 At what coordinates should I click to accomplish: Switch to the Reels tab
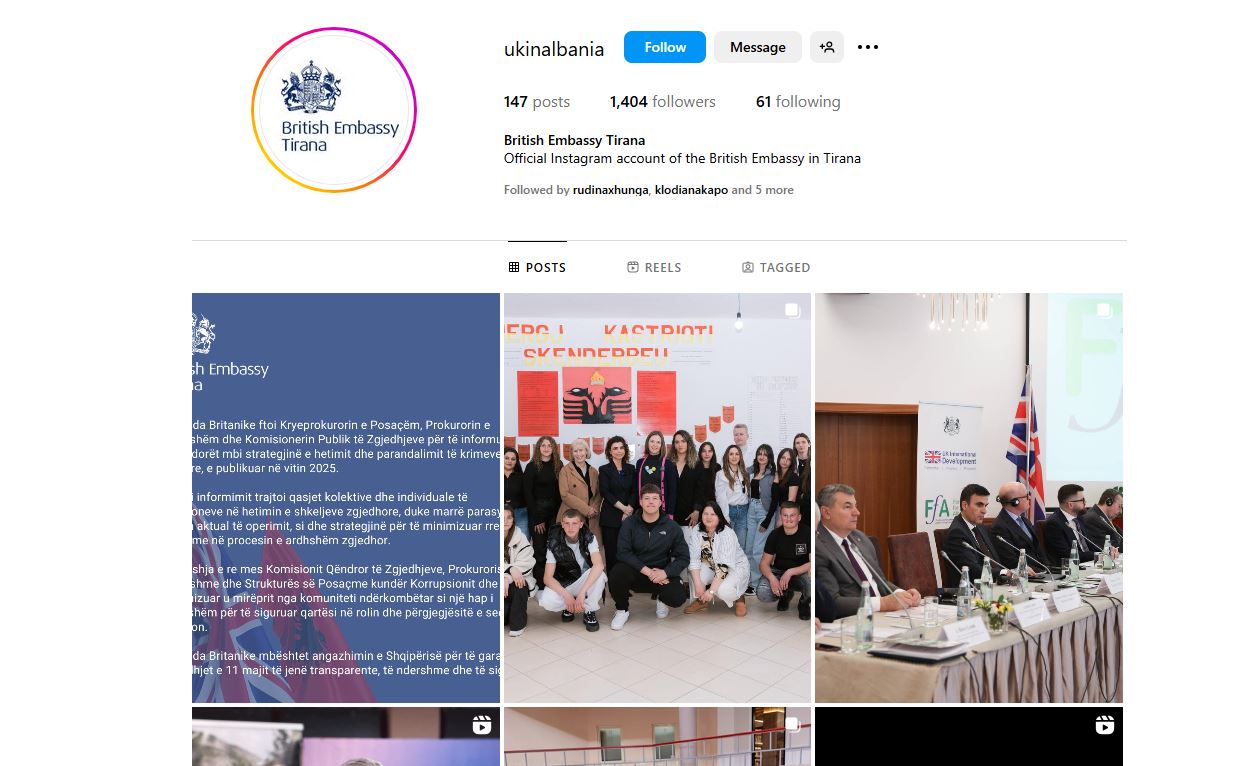pyautogui.click(x=654, y=267)
